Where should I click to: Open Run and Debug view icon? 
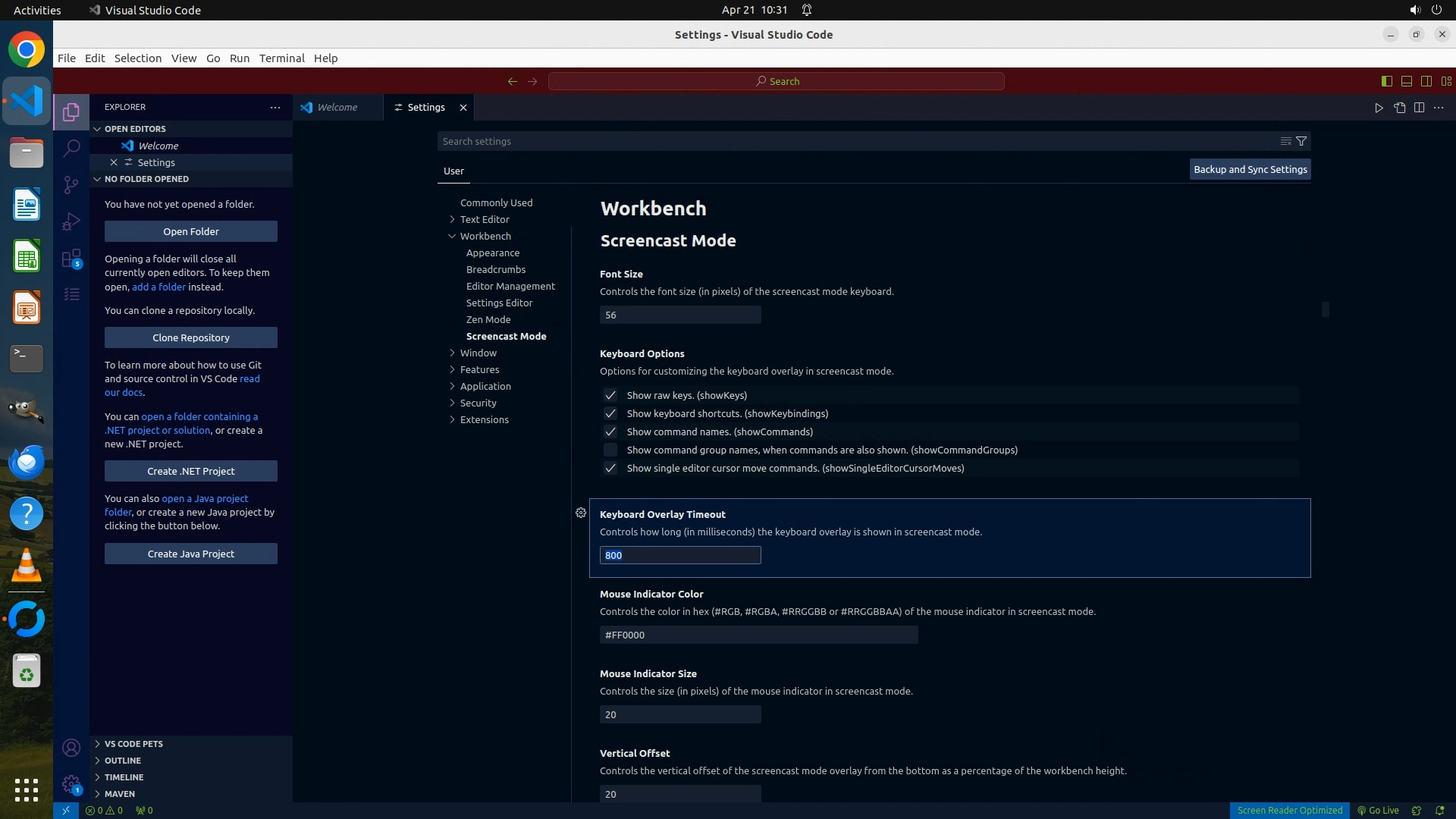[x=71, y=221]
